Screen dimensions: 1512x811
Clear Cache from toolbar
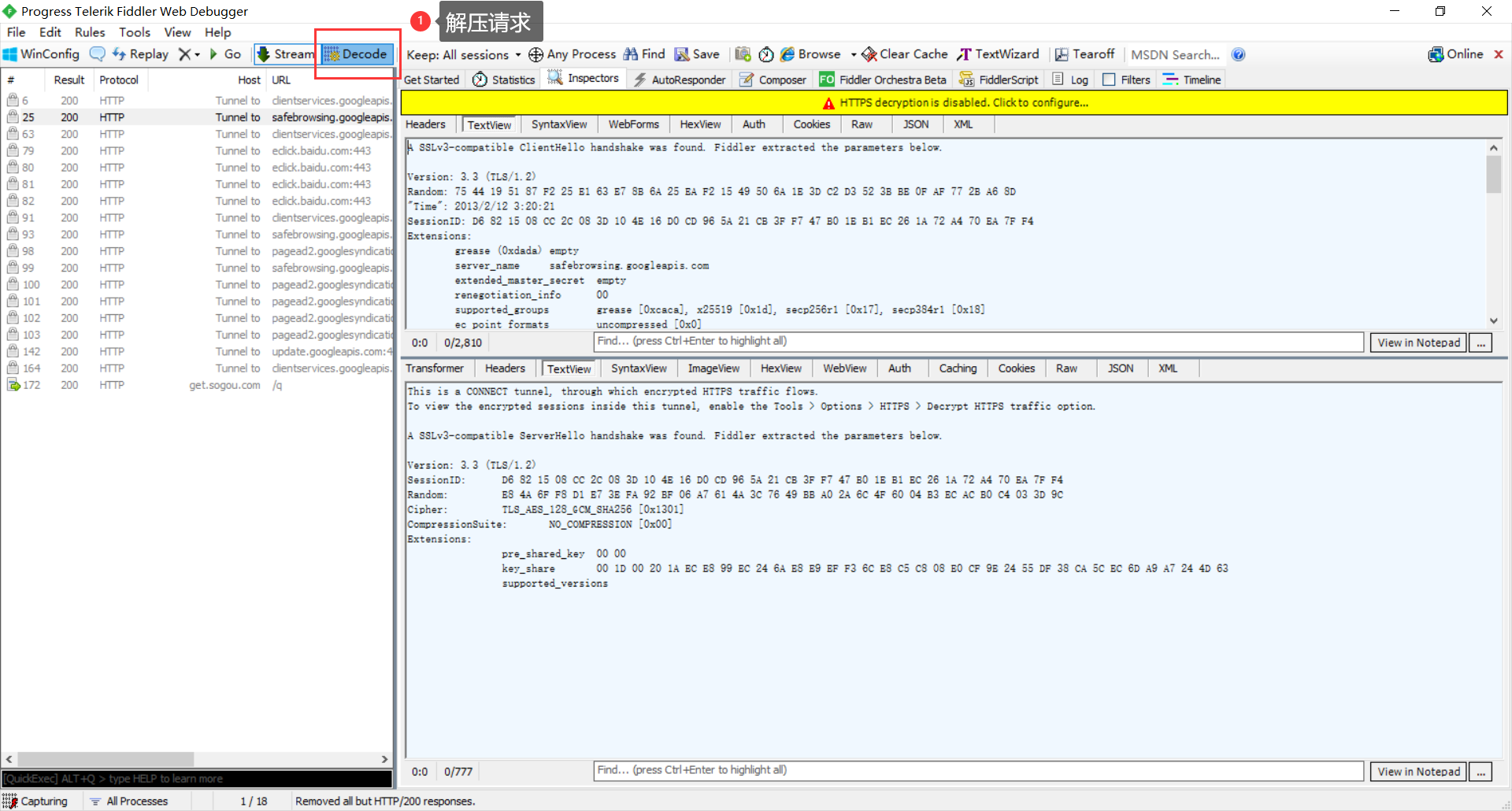(x=905, y=54)
